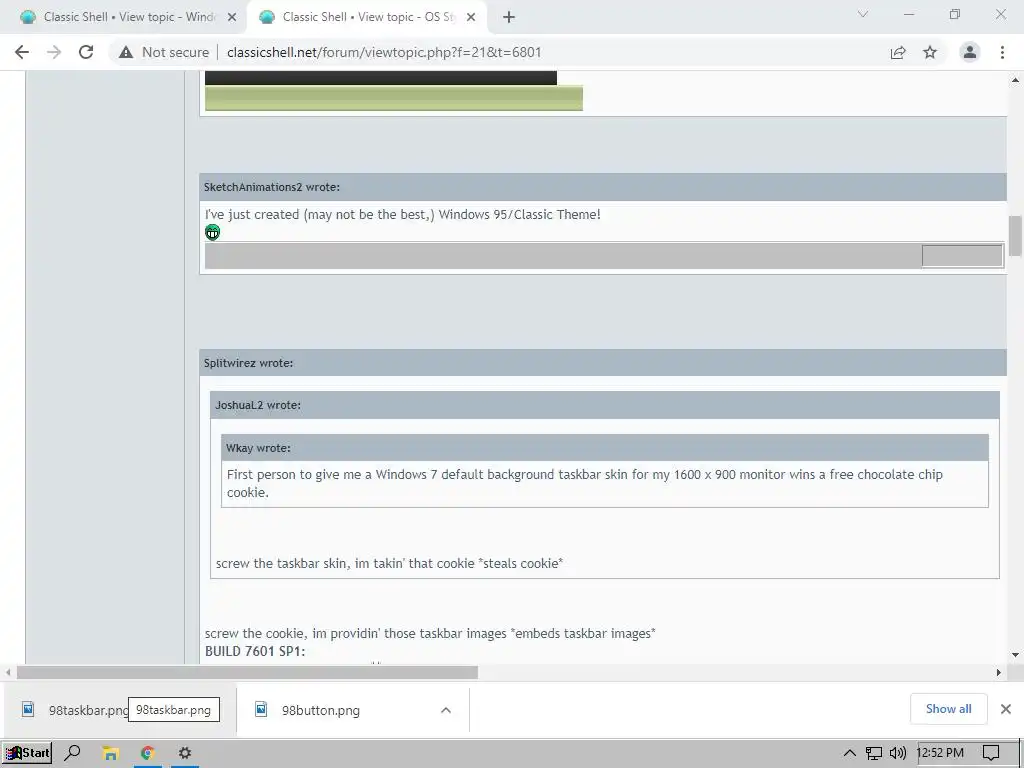Reload the current page
Screen dimensions: 1024x768
[x=86, y=52]
